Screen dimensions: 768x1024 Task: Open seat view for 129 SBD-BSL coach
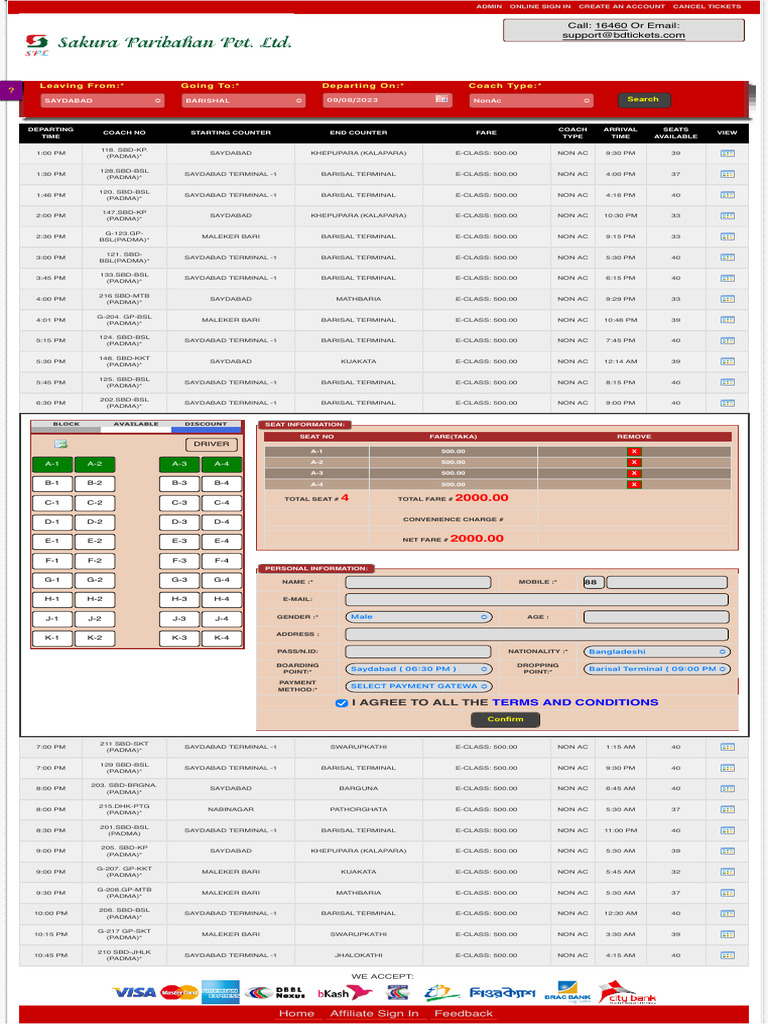[x=727, y=768]
